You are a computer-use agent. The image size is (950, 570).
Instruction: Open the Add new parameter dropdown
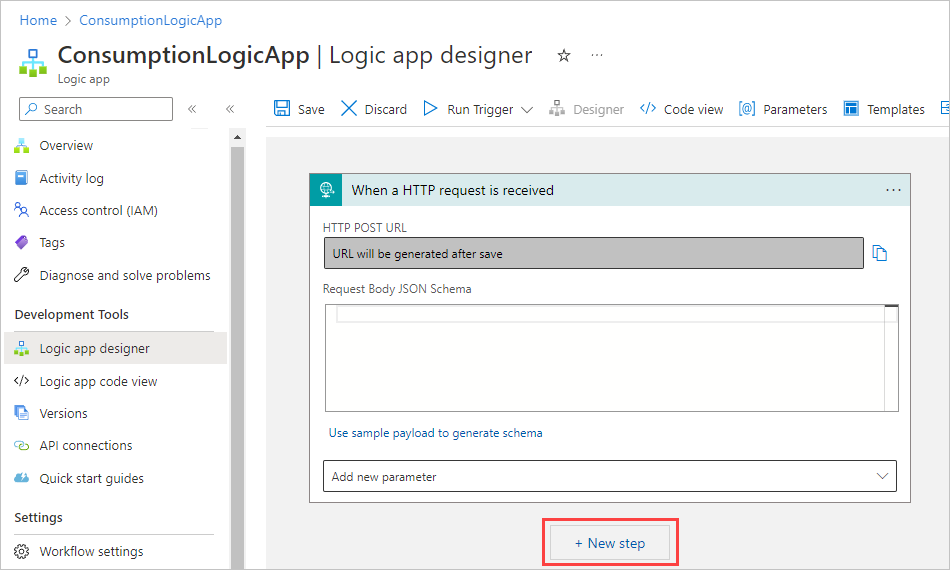[610, 476]
